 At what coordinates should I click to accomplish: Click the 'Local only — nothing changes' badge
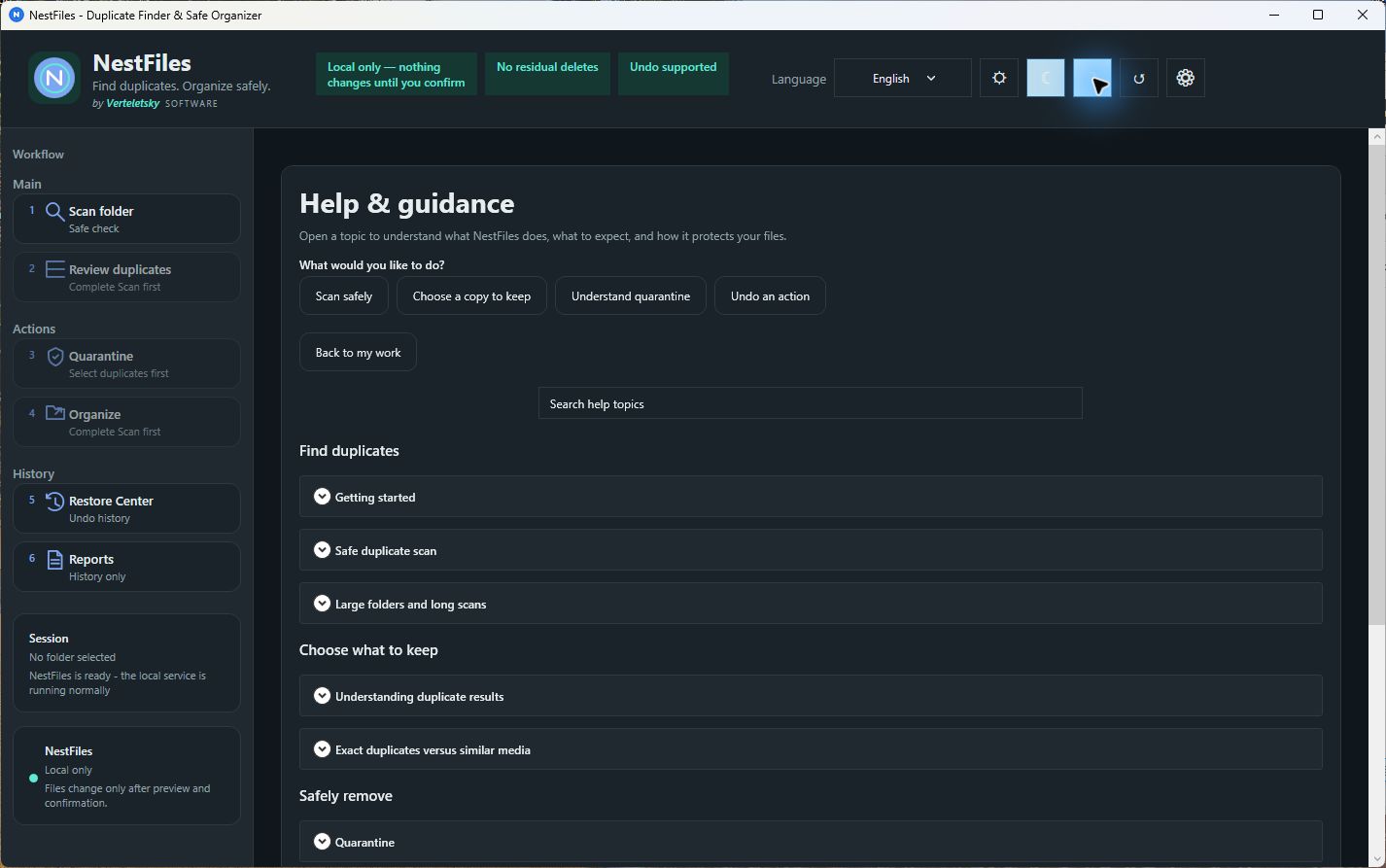397,74
